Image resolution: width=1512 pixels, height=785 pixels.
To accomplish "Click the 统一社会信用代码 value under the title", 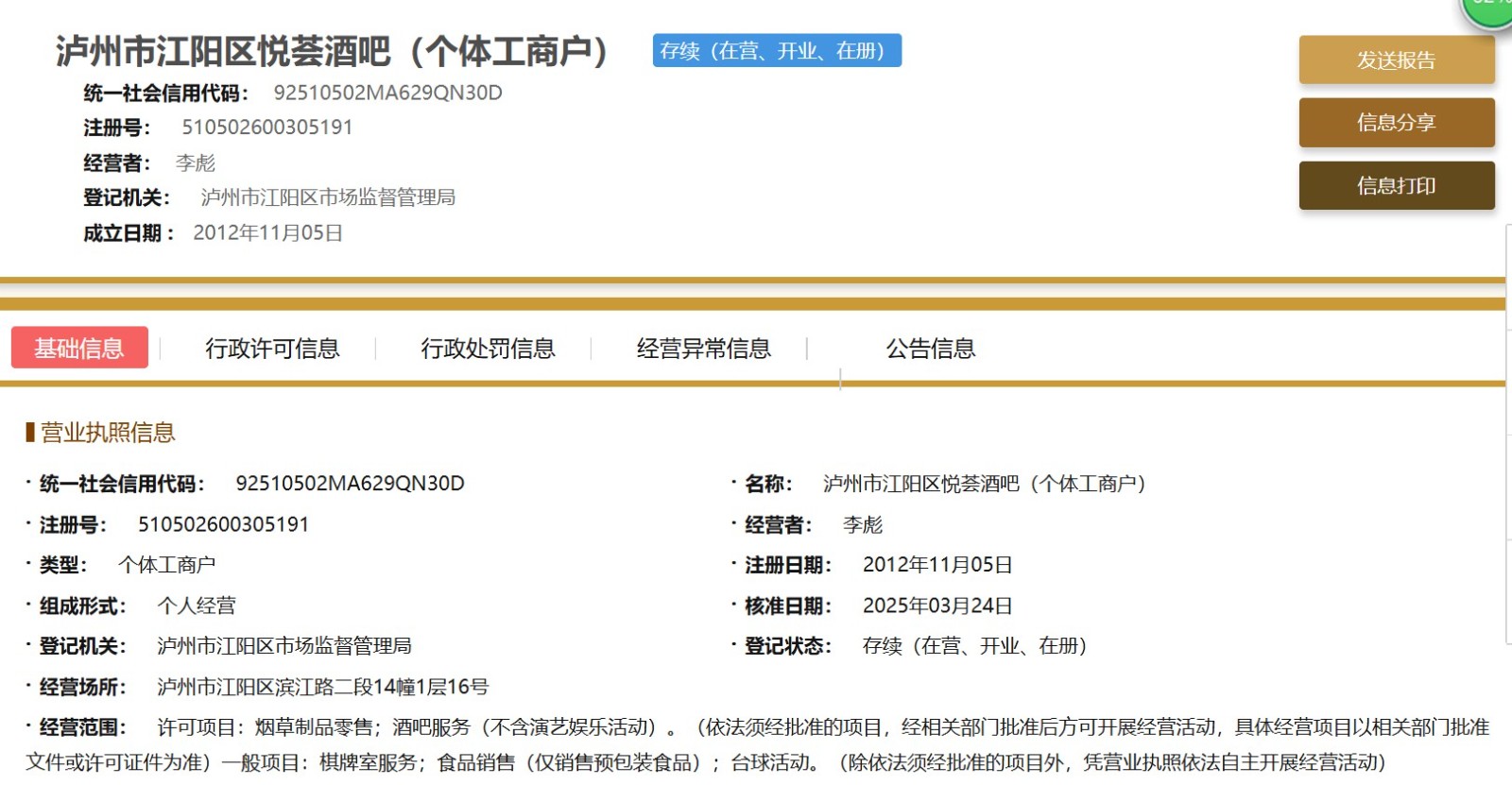I will [x=387, y=93].
